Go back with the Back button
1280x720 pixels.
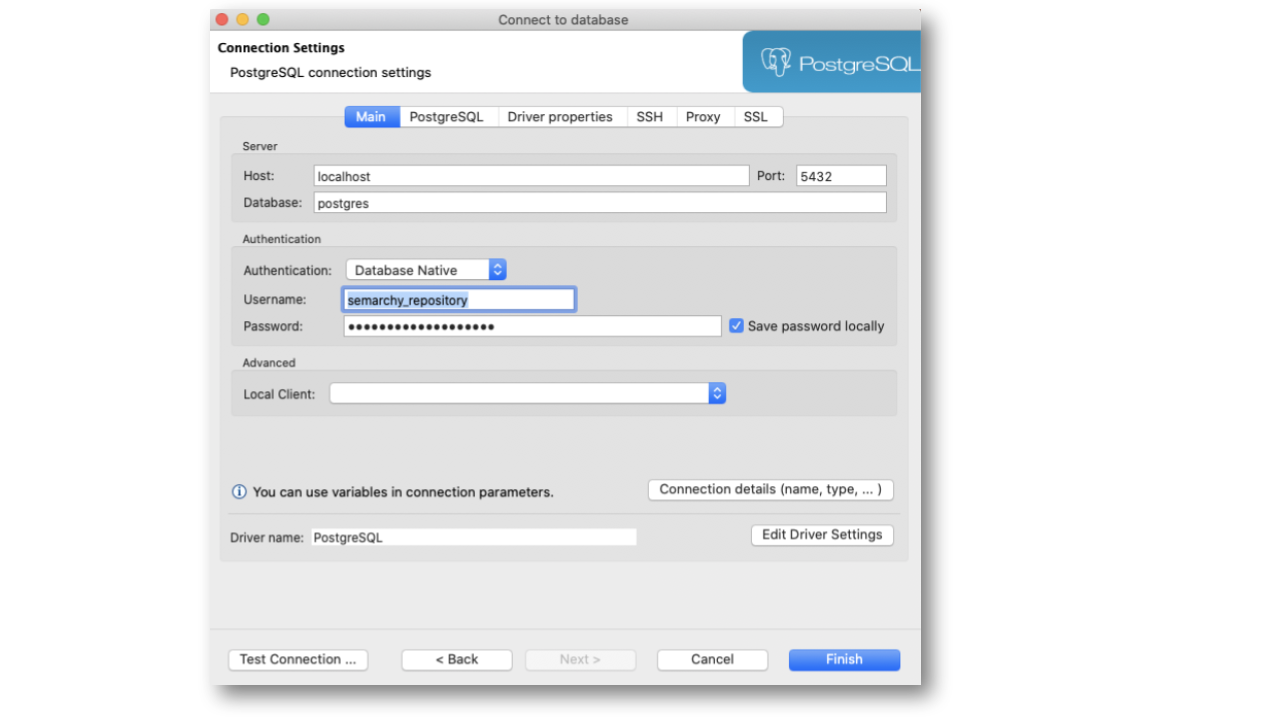(457, 660)
